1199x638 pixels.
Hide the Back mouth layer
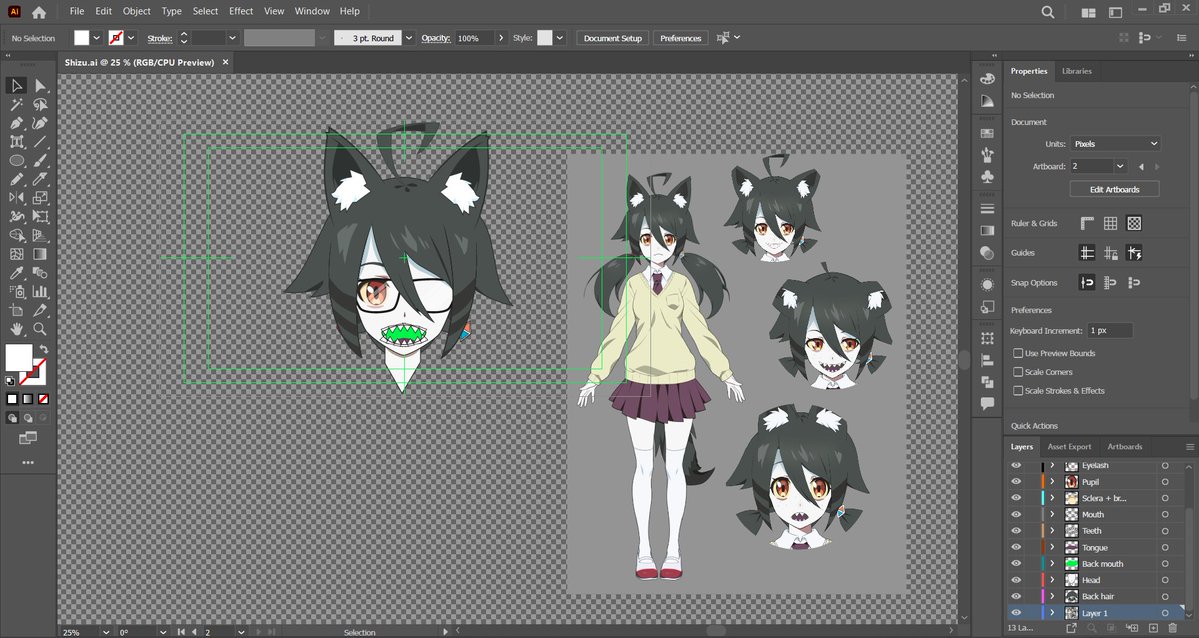pos(1015,564)
